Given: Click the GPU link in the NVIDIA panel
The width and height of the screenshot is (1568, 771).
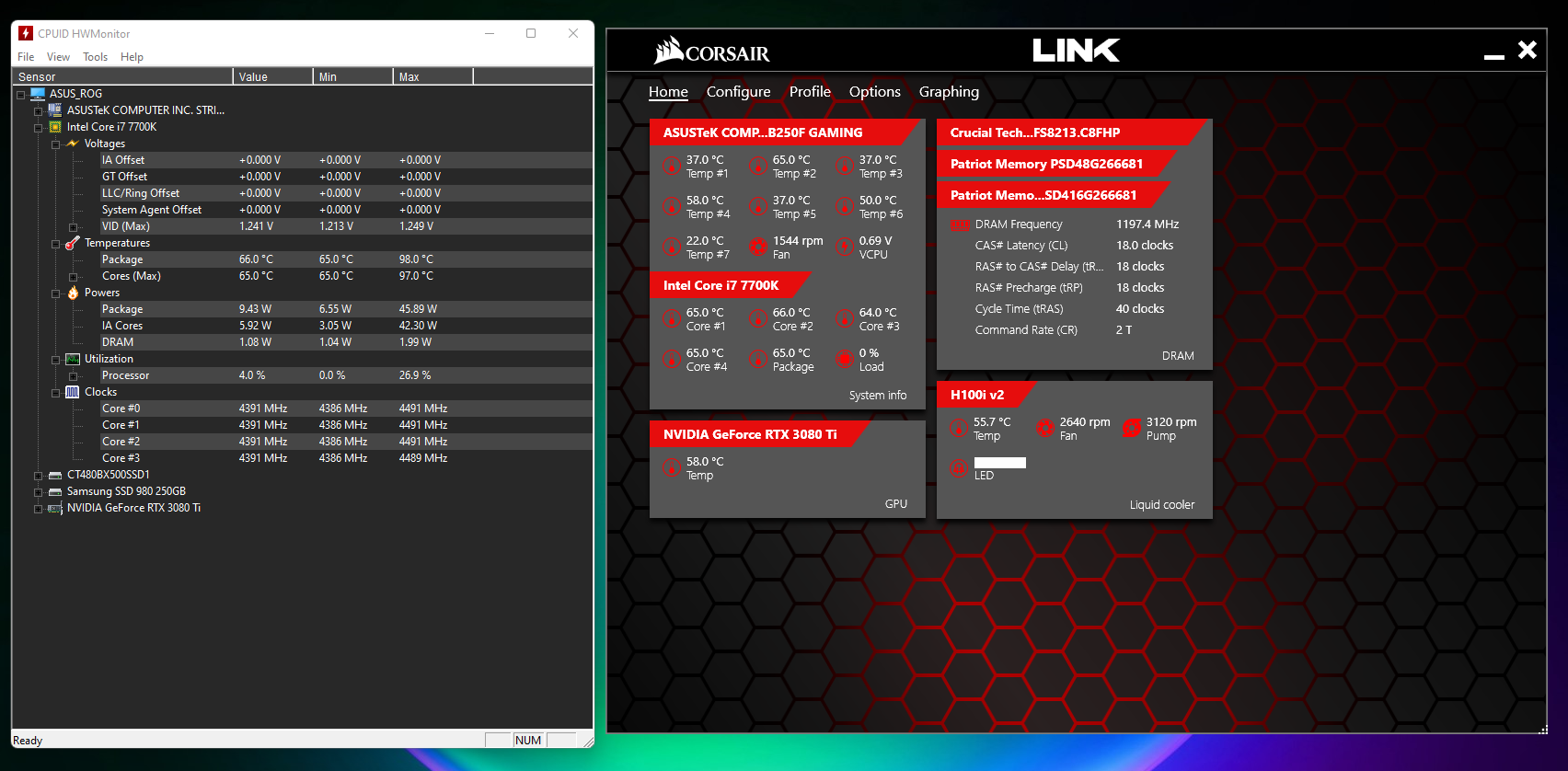Looking at the screenshot, I should (896, 504).
